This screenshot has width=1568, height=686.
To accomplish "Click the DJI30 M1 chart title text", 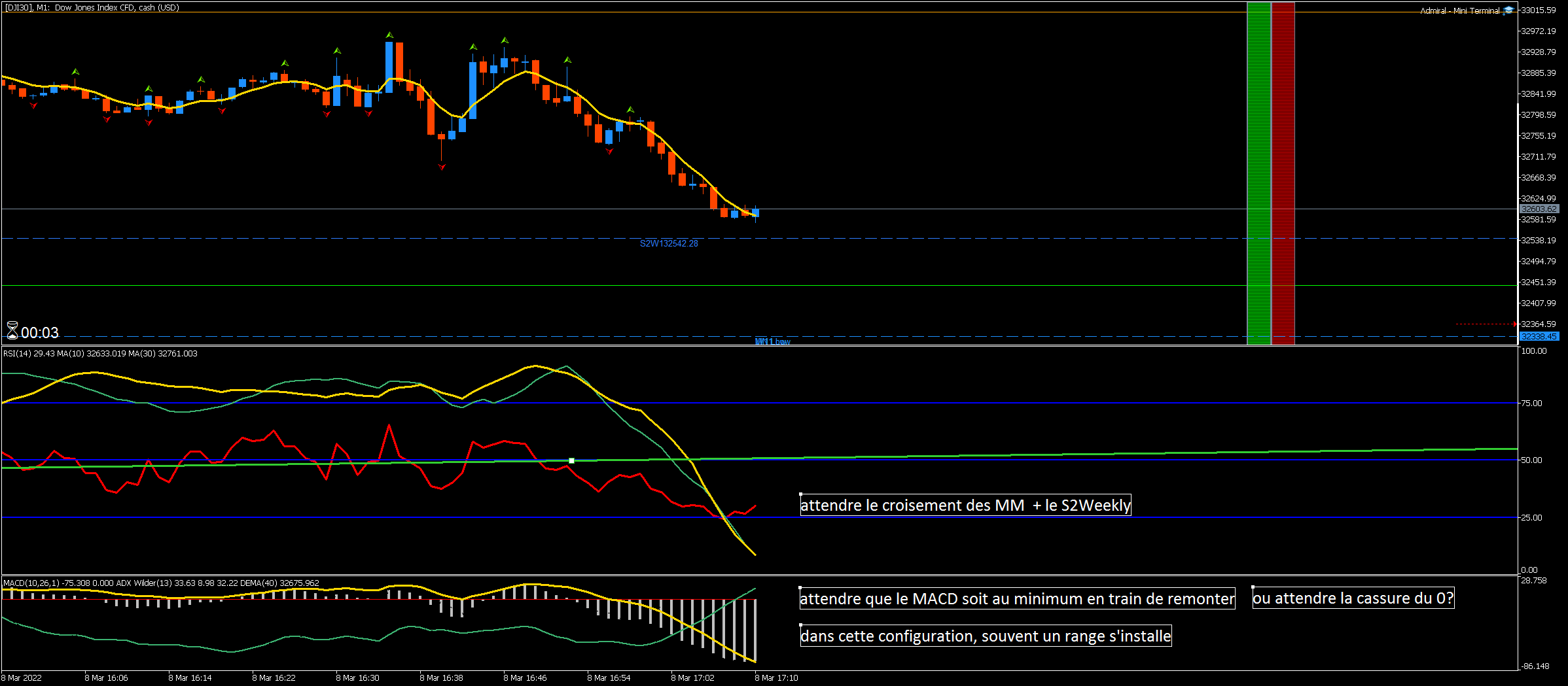I will tap(91, 8).
